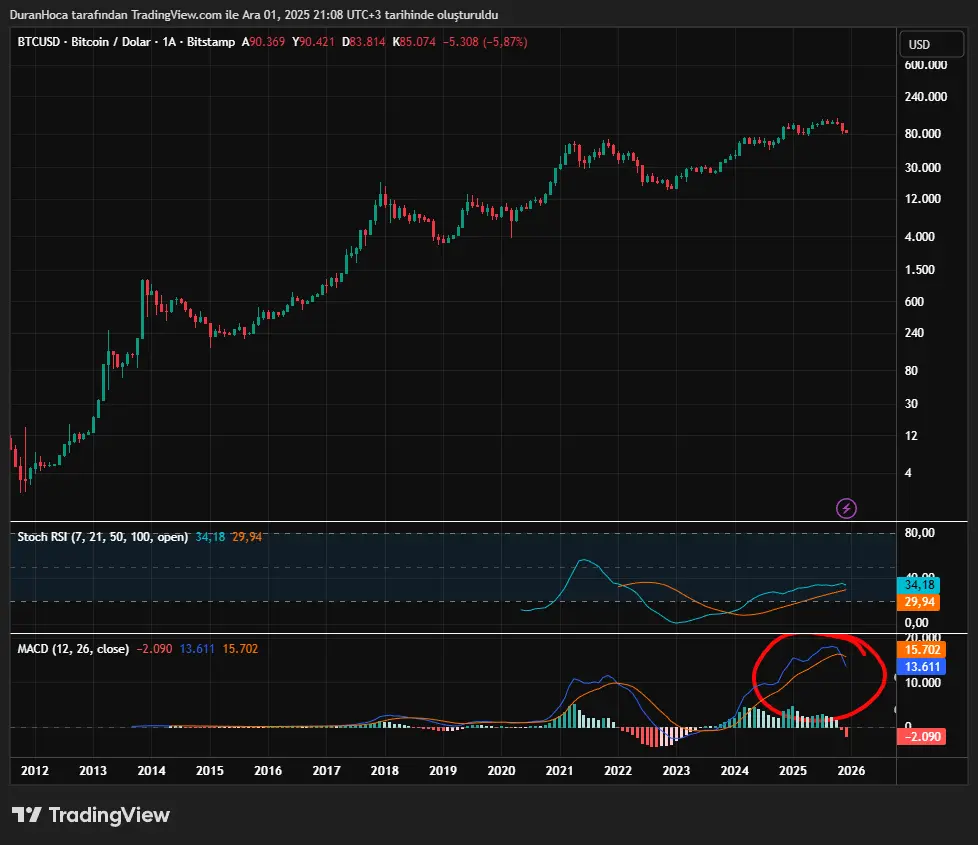Click the 0,00 label on the Stoch RSI axis
Image resolution: width=978 pixels, height=845 pixels.
click(916, 622)
